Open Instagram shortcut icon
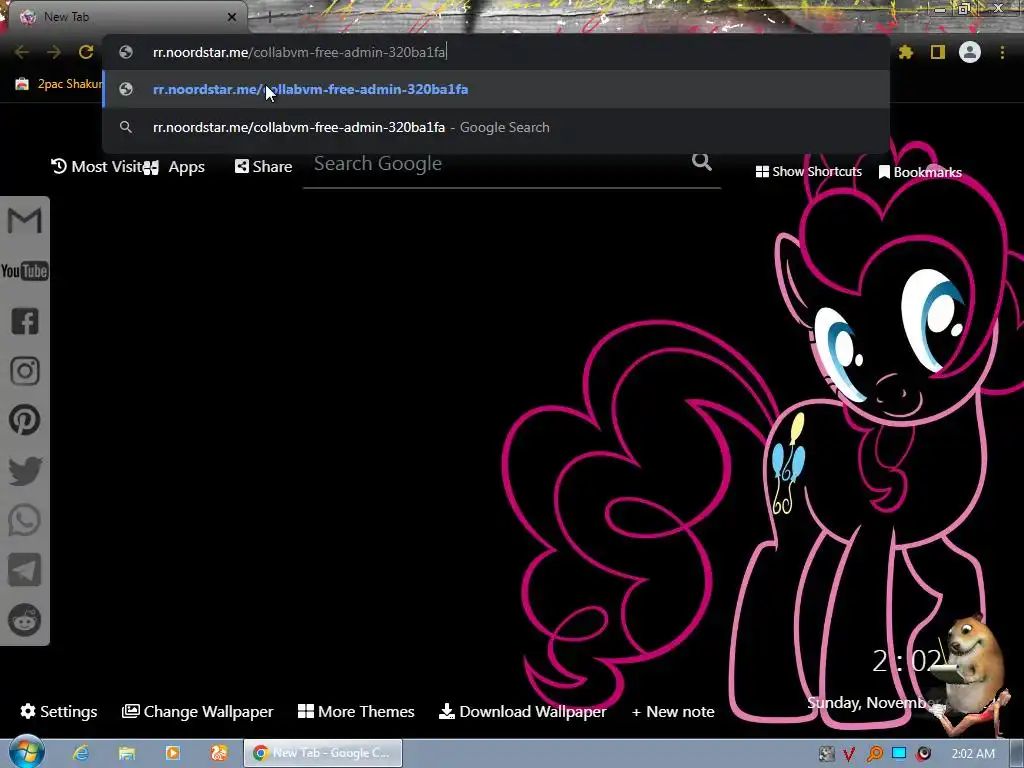This screenshot has height=768, width=1024. (x=25, y=370)
